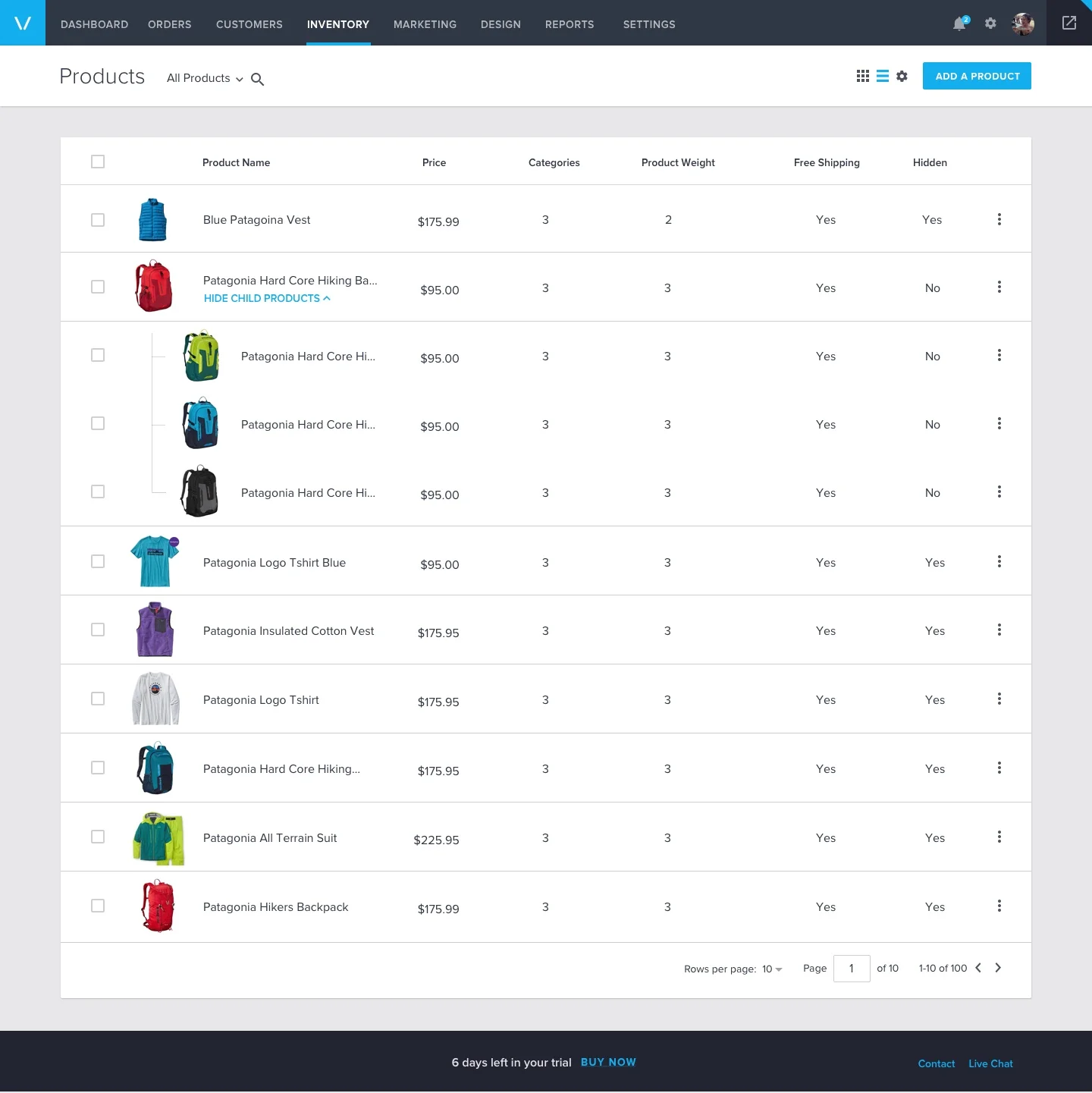Open the Inventory menu
Image resolution: width=1092 pixels, height=1093 pixels.
338,24
